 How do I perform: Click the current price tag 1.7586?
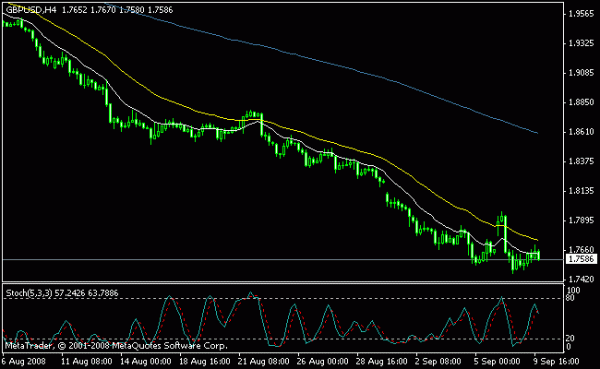point(582,259)
